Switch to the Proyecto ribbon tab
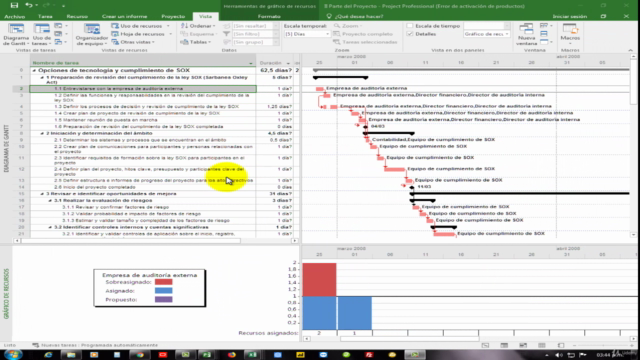Screen dimensions: 640x360 pos(173,16)
